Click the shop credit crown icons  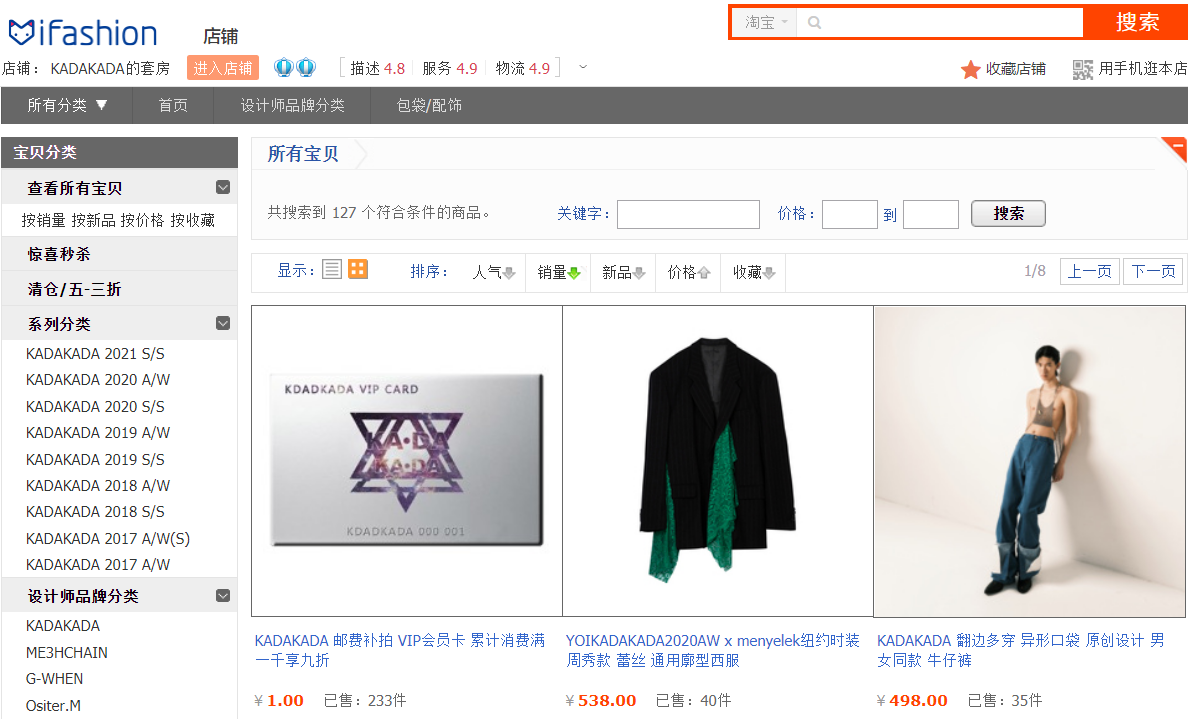tap(295, 67)
